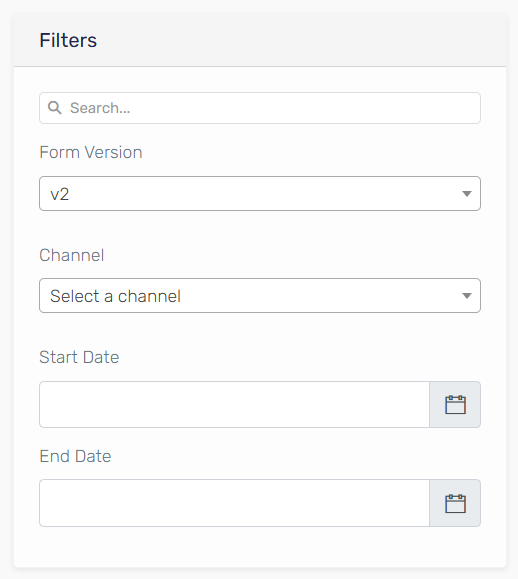Click the magnifying glass search icon
The height and width of the screenshot is (579, 518).
[x=55, y=108]
